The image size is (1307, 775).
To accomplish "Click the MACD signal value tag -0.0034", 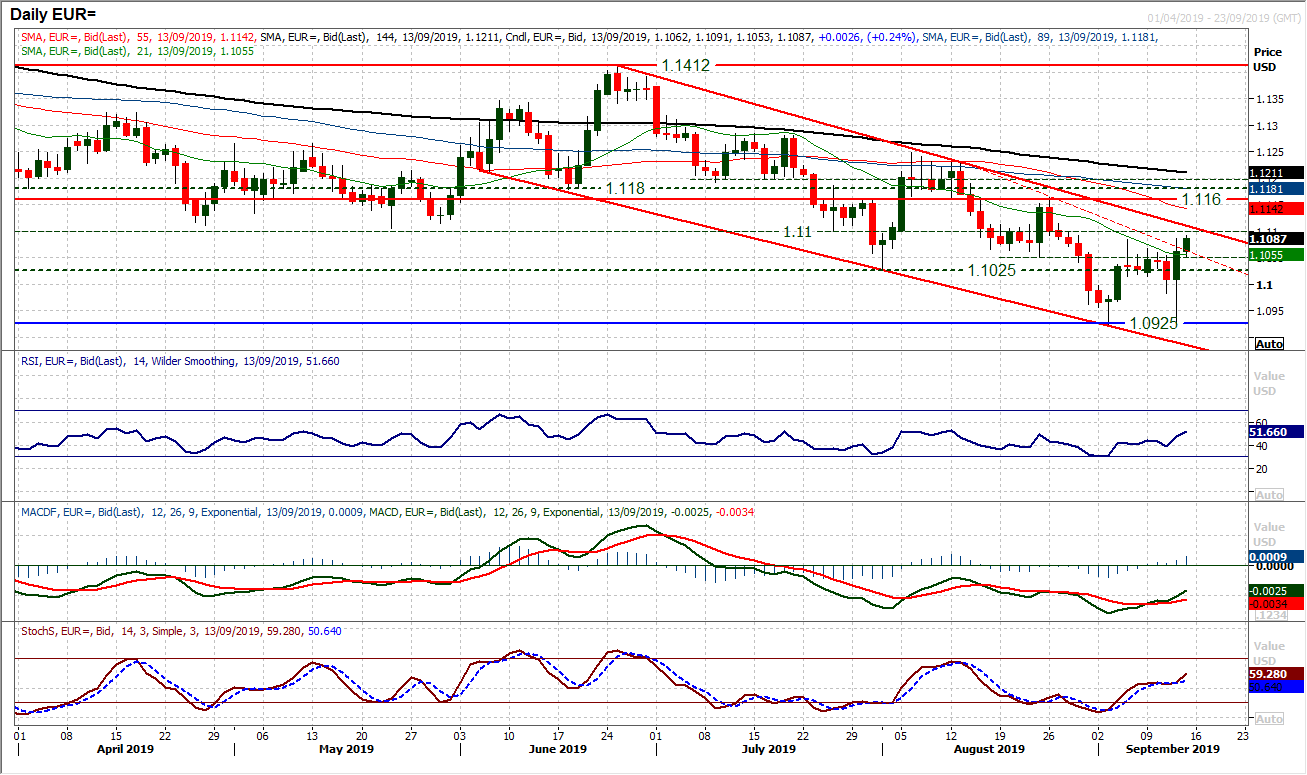I will click(1277, 603).
